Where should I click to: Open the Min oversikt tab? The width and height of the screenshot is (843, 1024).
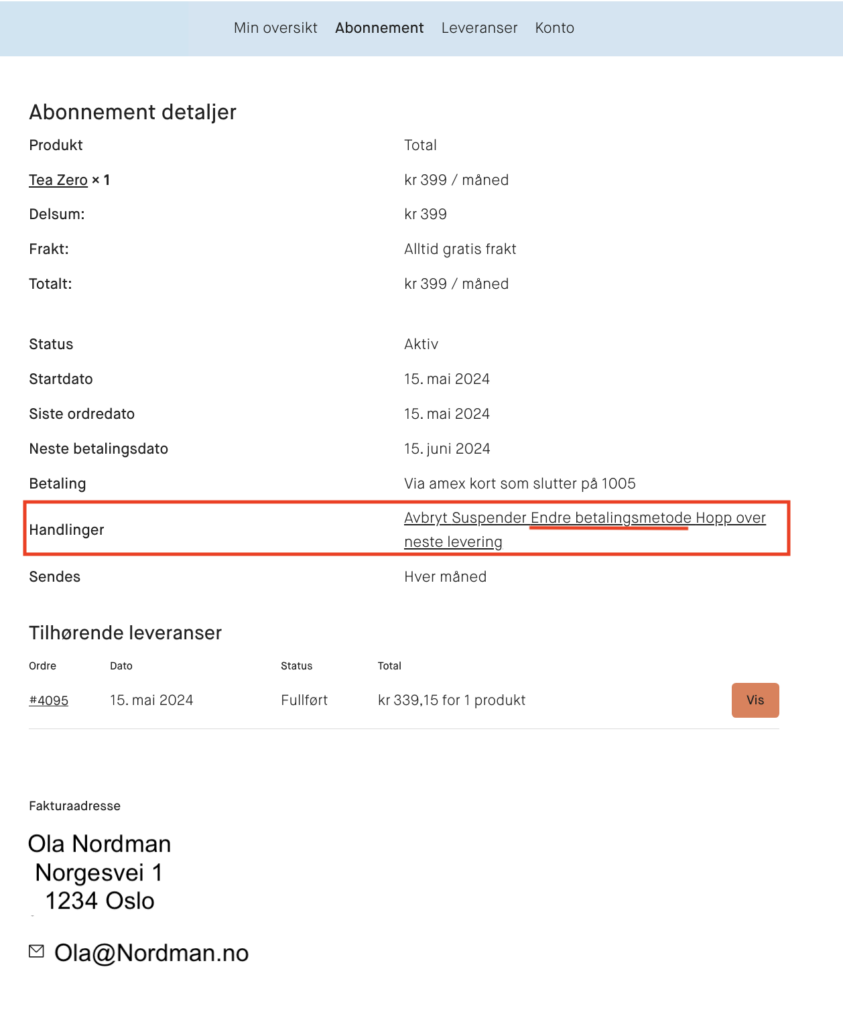click(275, 28)
